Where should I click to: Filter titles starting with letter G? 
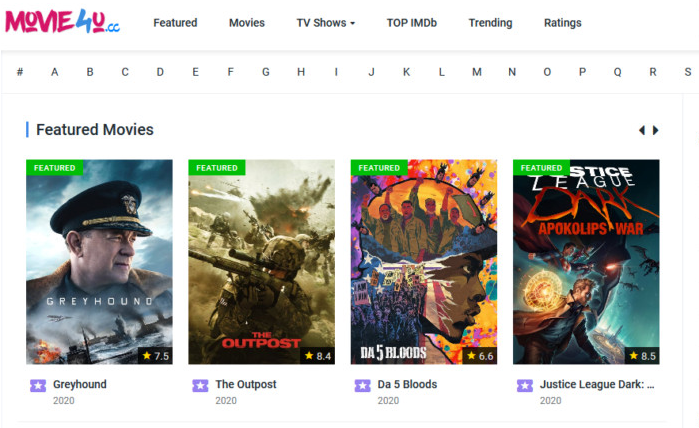tap(266, 72)
